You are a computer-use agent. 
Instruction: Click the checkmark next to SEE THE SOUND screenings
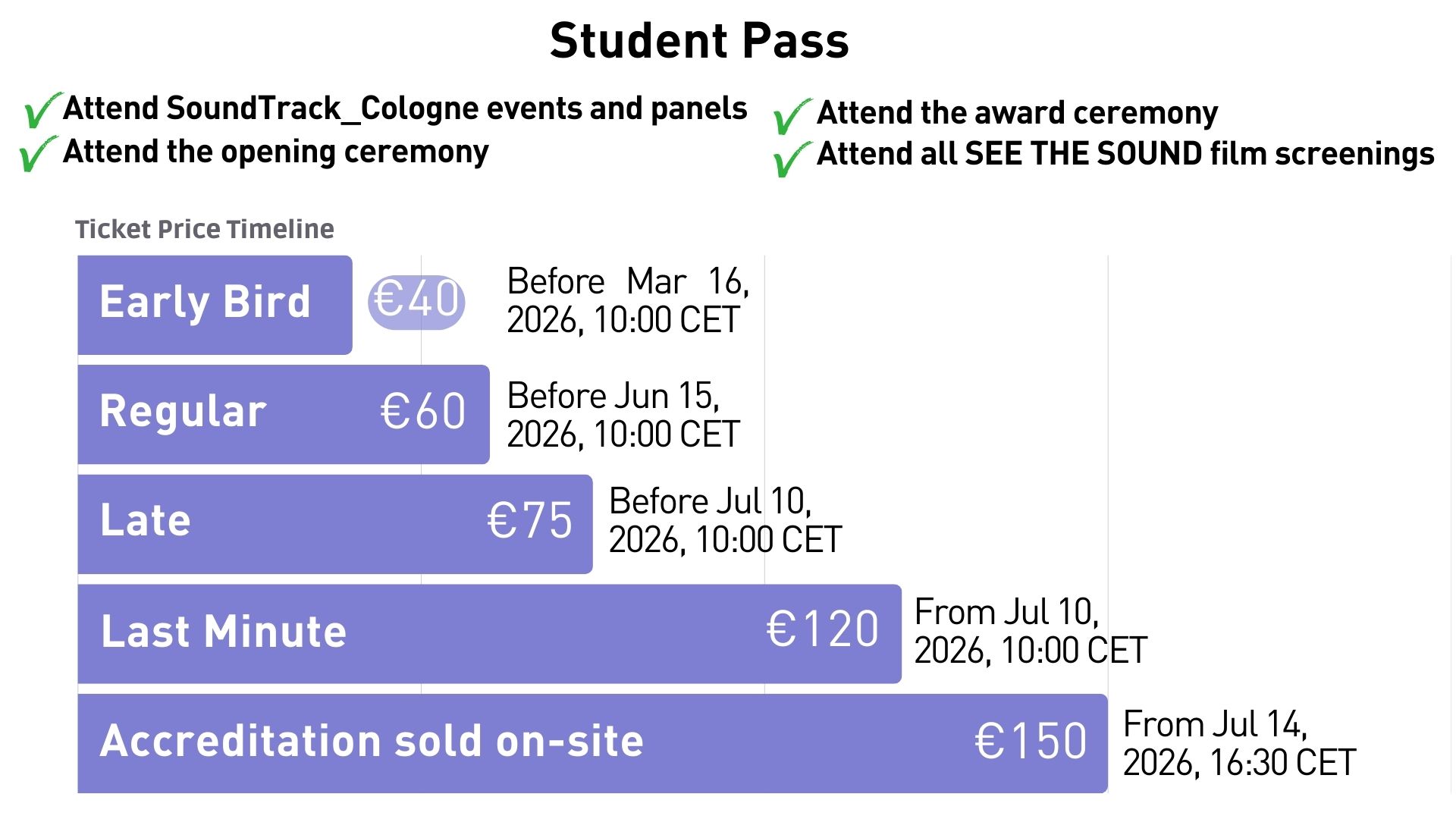click(x=792, y=159)
